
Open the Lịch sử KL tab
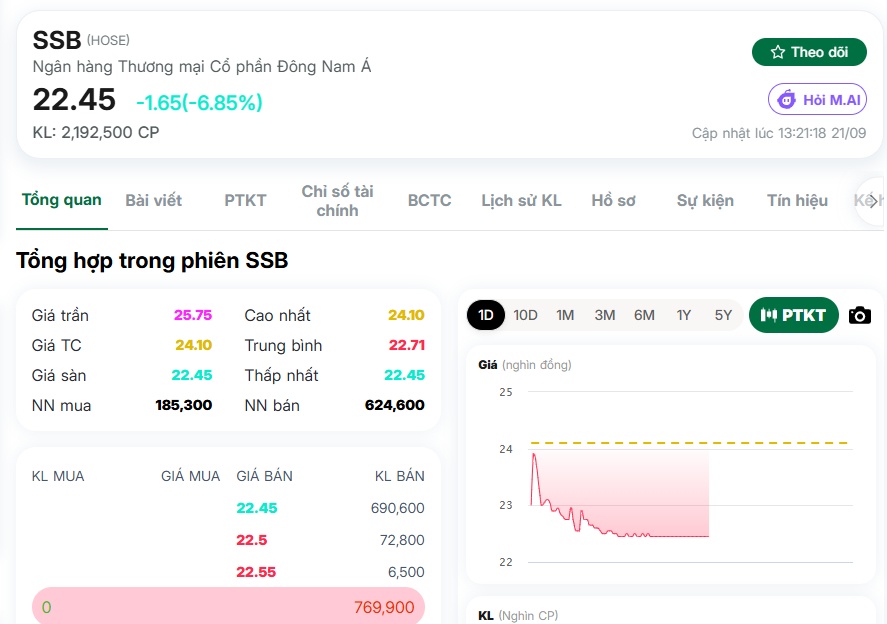point(521,200)
